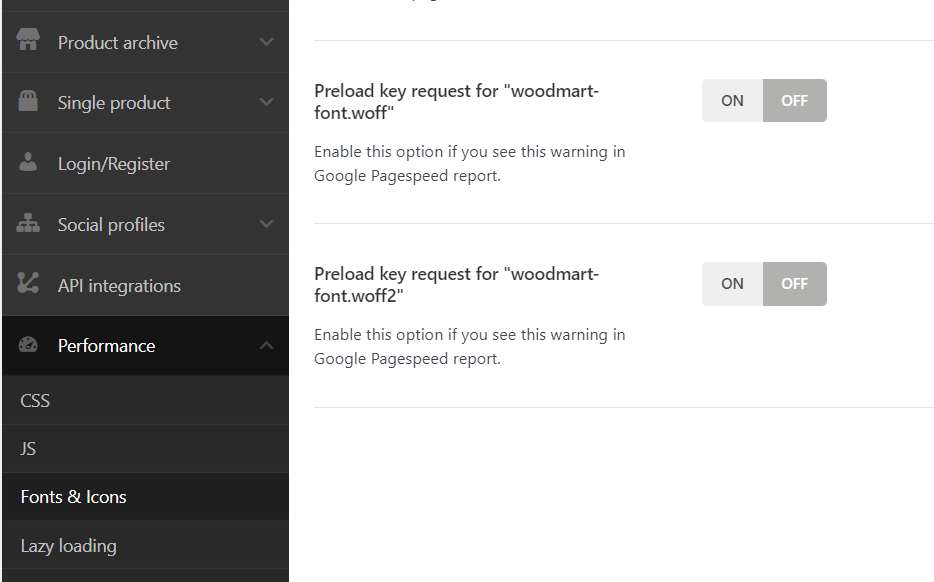Turn OFF woodmart-font.woff2 preload
The width and height of the screenshot is (934, 582).
coord(794,284)
